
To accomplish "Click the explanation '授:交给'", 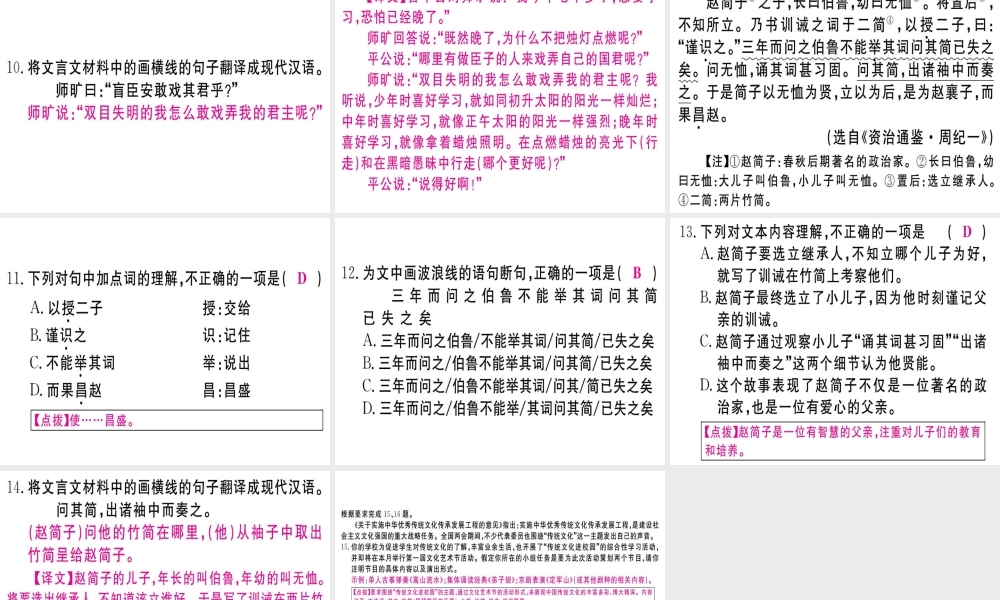I will click(226, 309).
